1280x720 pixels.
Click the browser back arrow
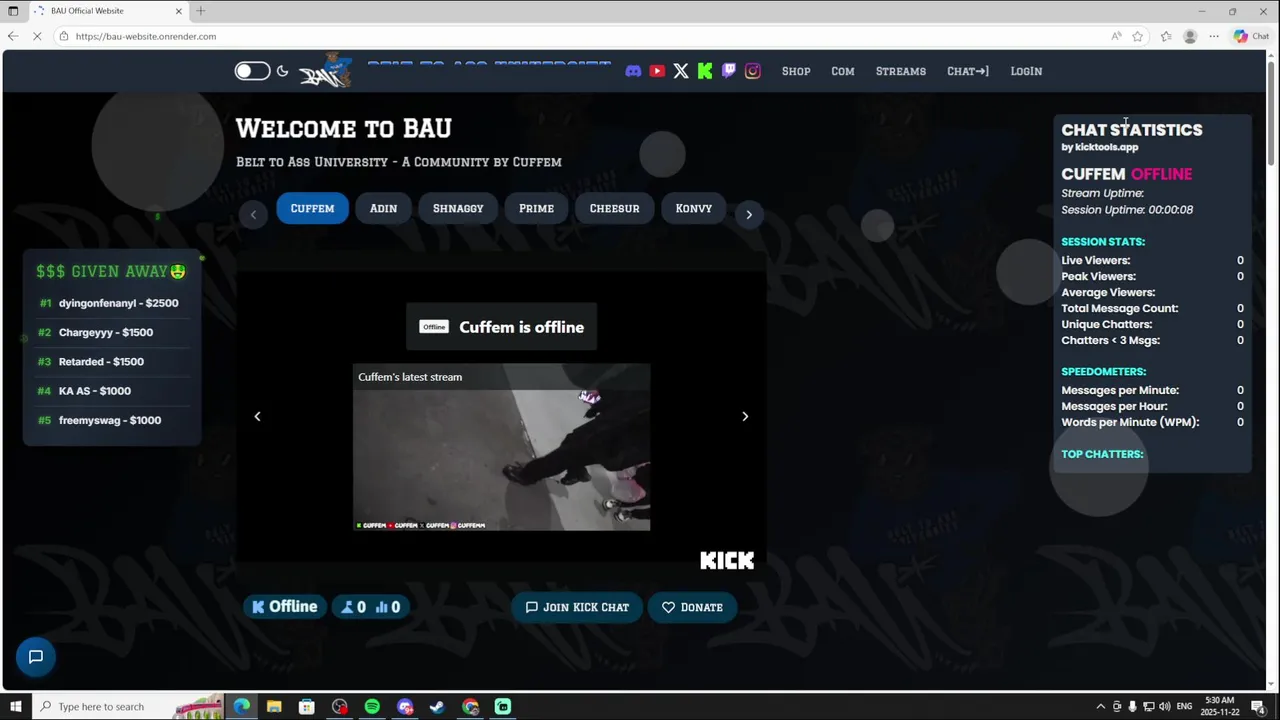click(12, 36)
